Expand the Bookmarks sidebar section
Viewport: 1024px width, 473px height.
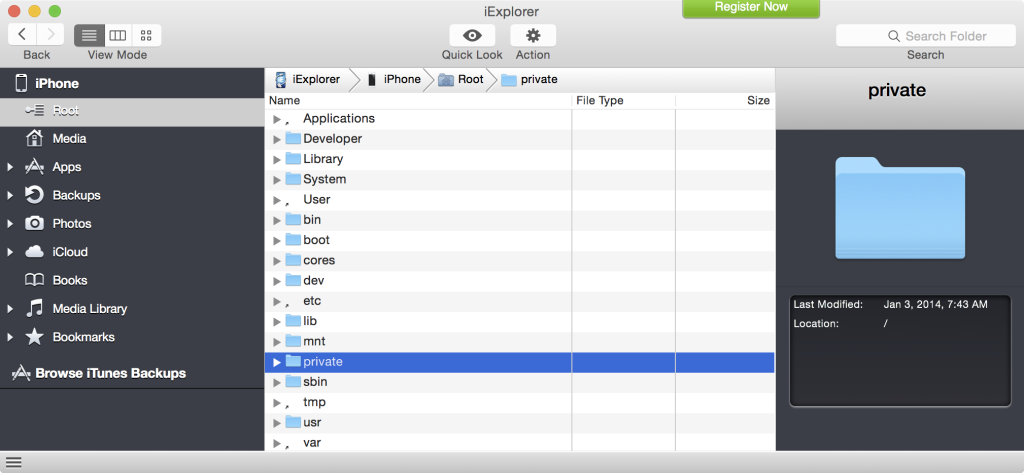10,337
